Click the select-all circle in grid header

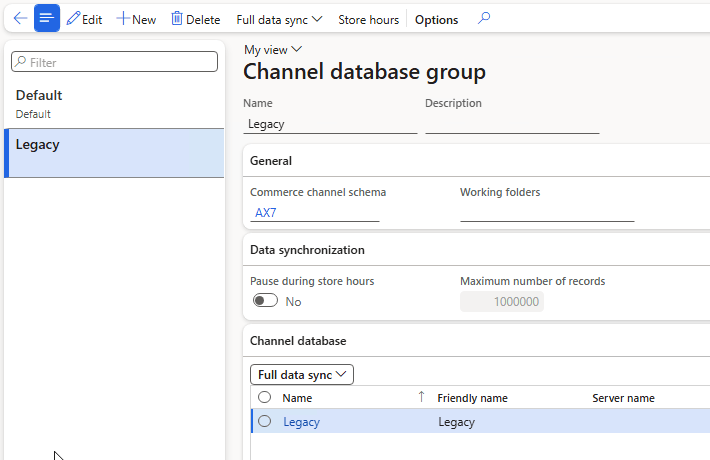(x=265, y=398)
